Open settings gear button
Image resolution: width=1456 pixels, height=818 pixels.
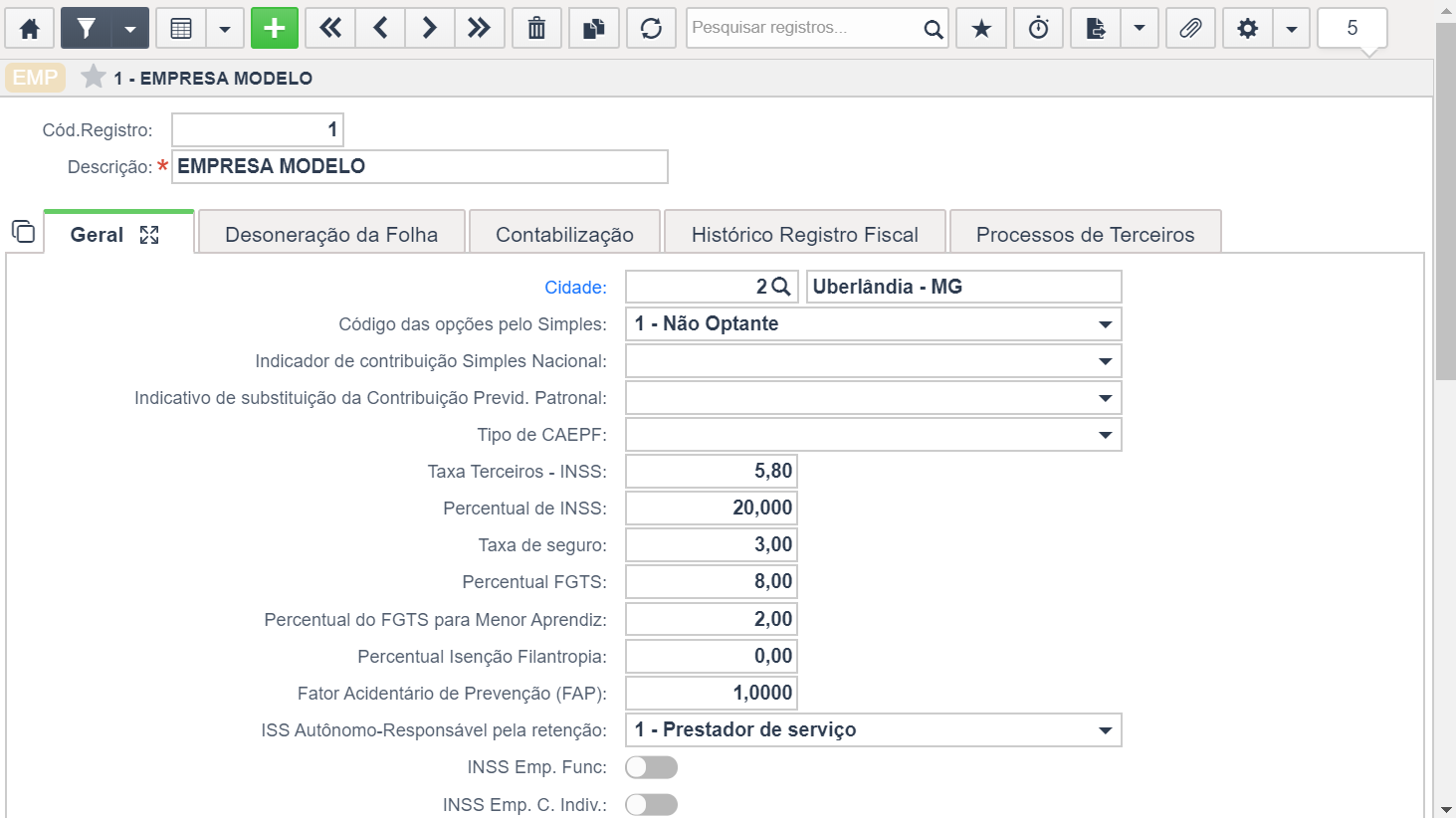coord(1248,29)
